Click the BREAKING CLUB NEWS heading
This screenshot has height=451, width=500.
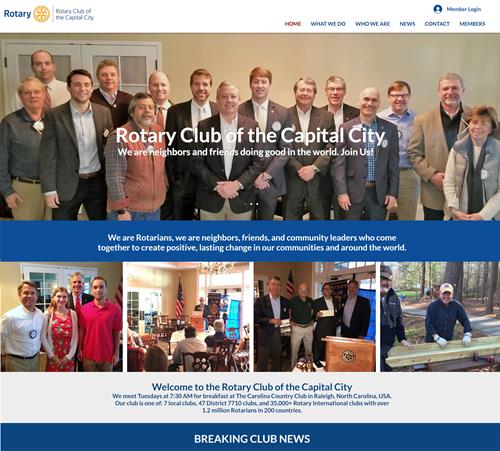252,439
